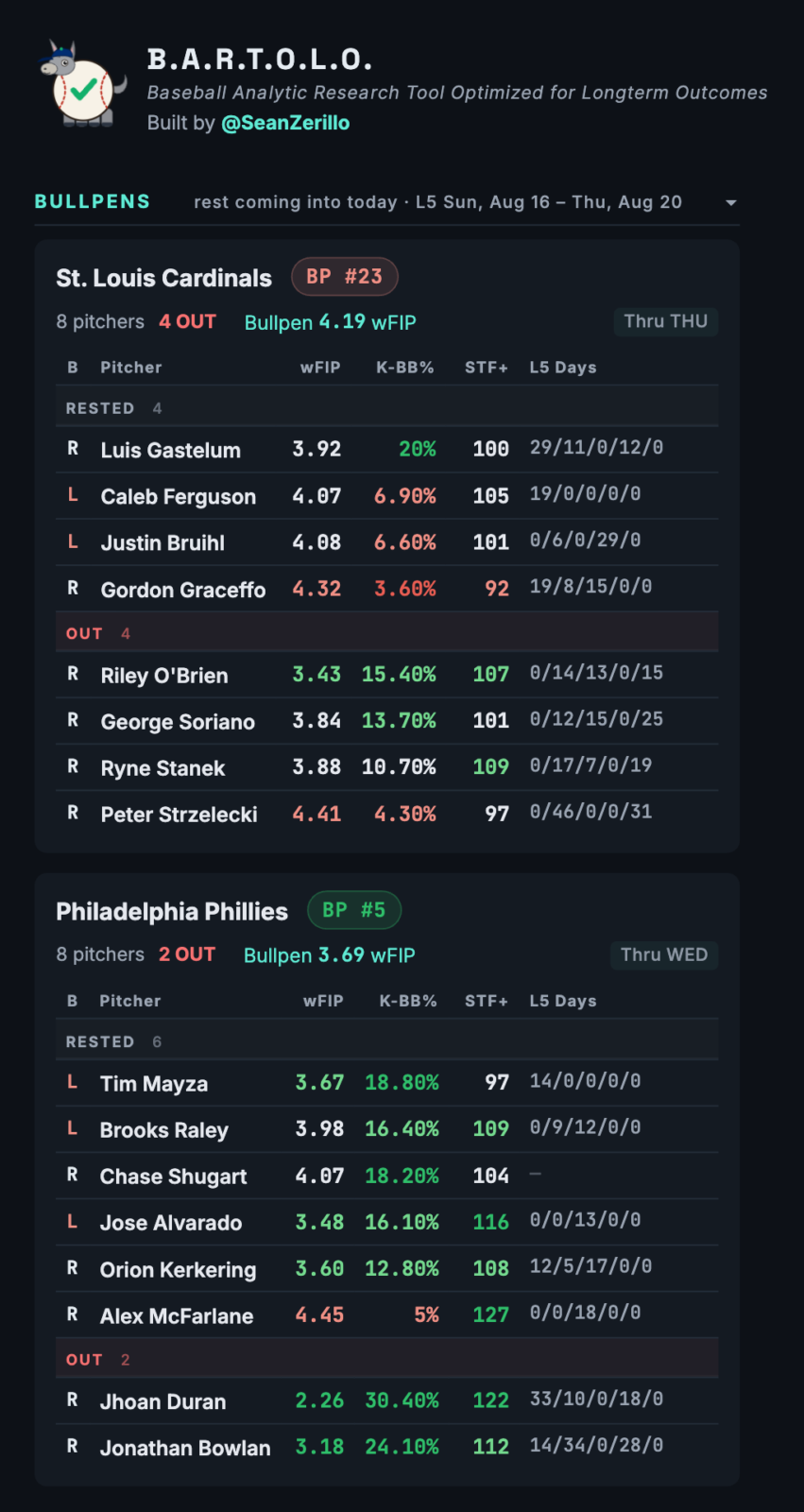This screenshot has height=1512, width=804.
Task: Click the Thru THU label on Cardinals
Action: (666, 321)
